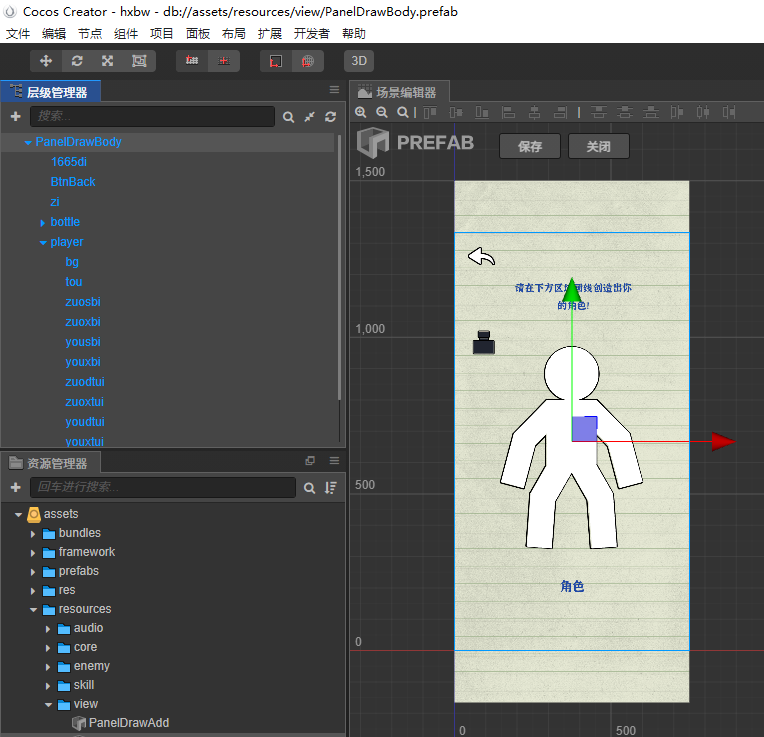Collapse the resources folder
This screenshot has width=764, height=737.
[33, 609]
